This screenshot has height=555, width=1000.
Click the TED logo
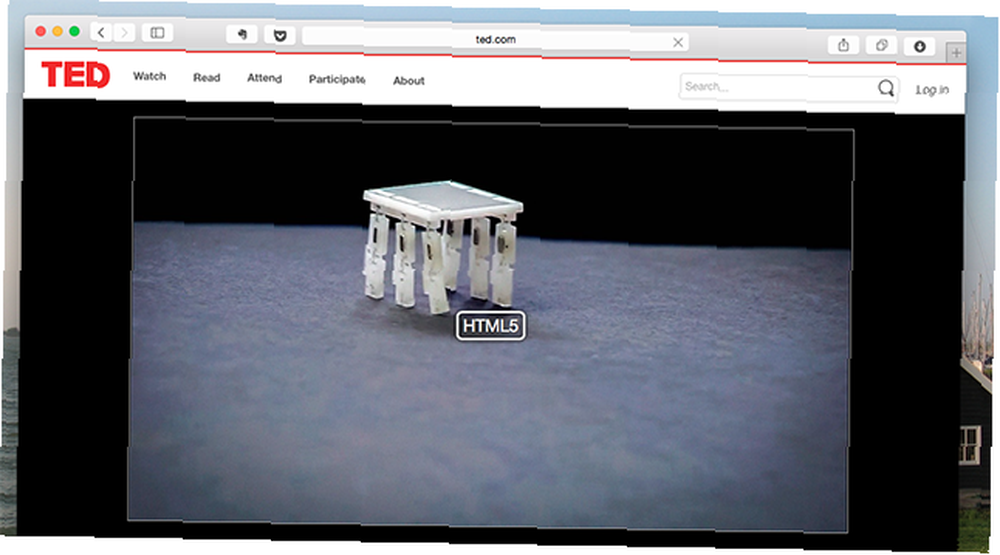coord(75,75)
